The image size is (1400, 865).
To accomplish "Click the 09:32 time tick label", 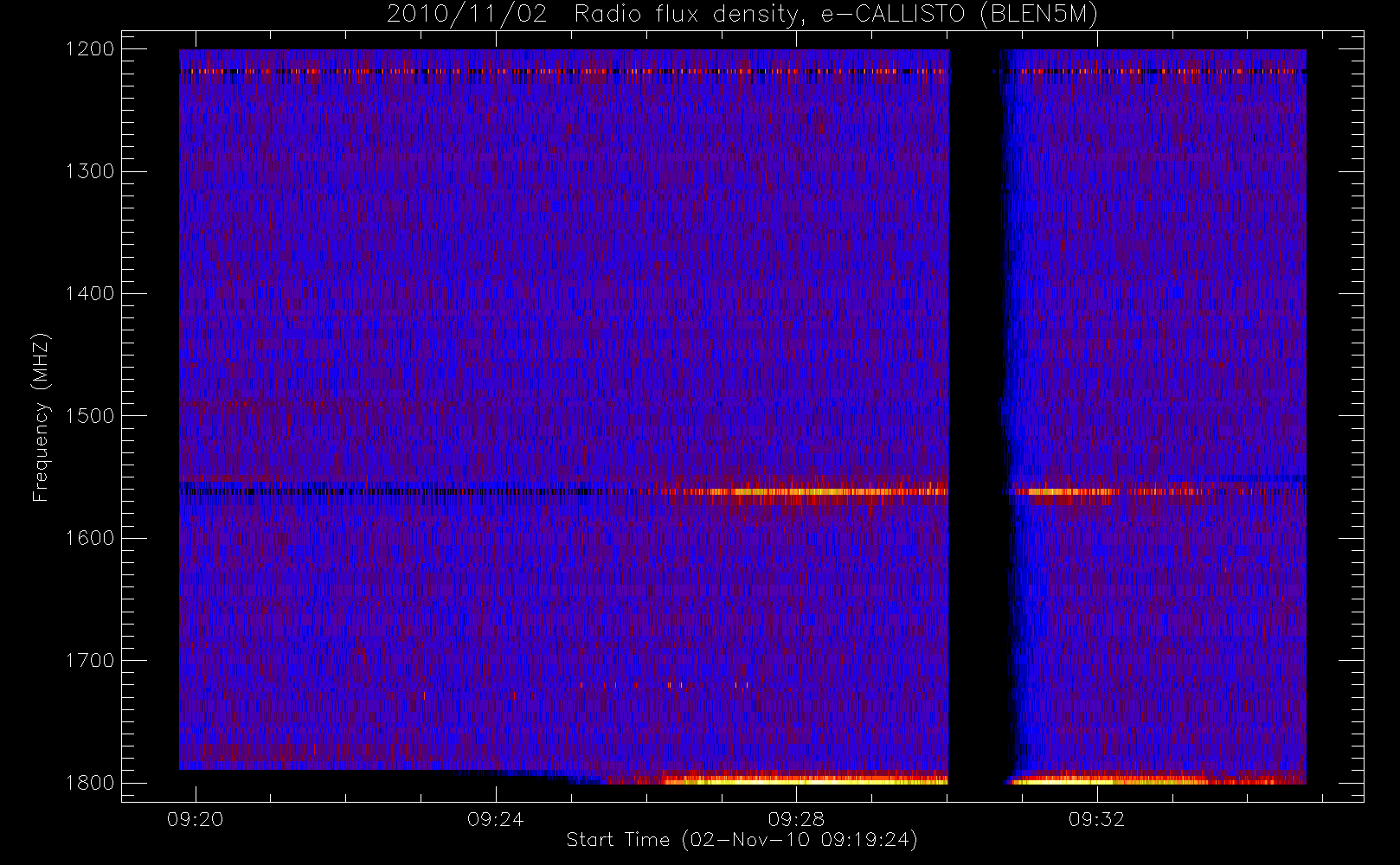I will 1096,819.
